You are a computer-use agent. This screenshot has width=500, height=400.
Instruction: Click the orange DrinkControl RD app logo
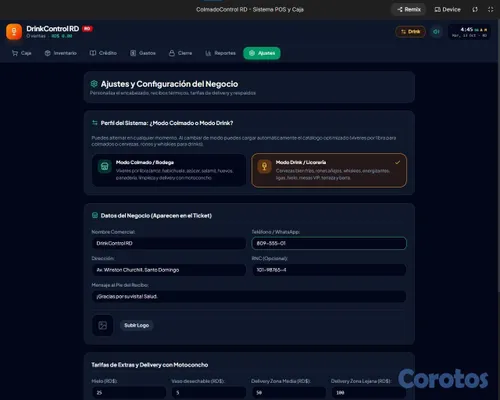coord(14,32)
